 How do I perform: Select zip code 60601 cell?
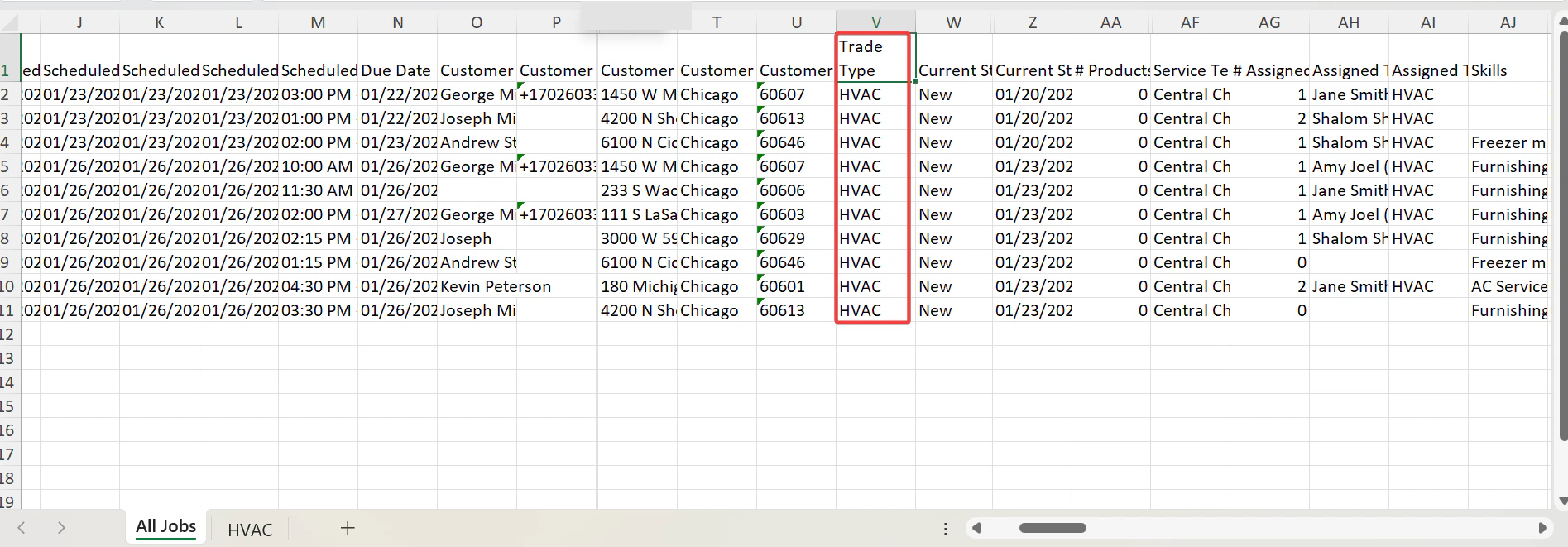(x=796, y=286)
